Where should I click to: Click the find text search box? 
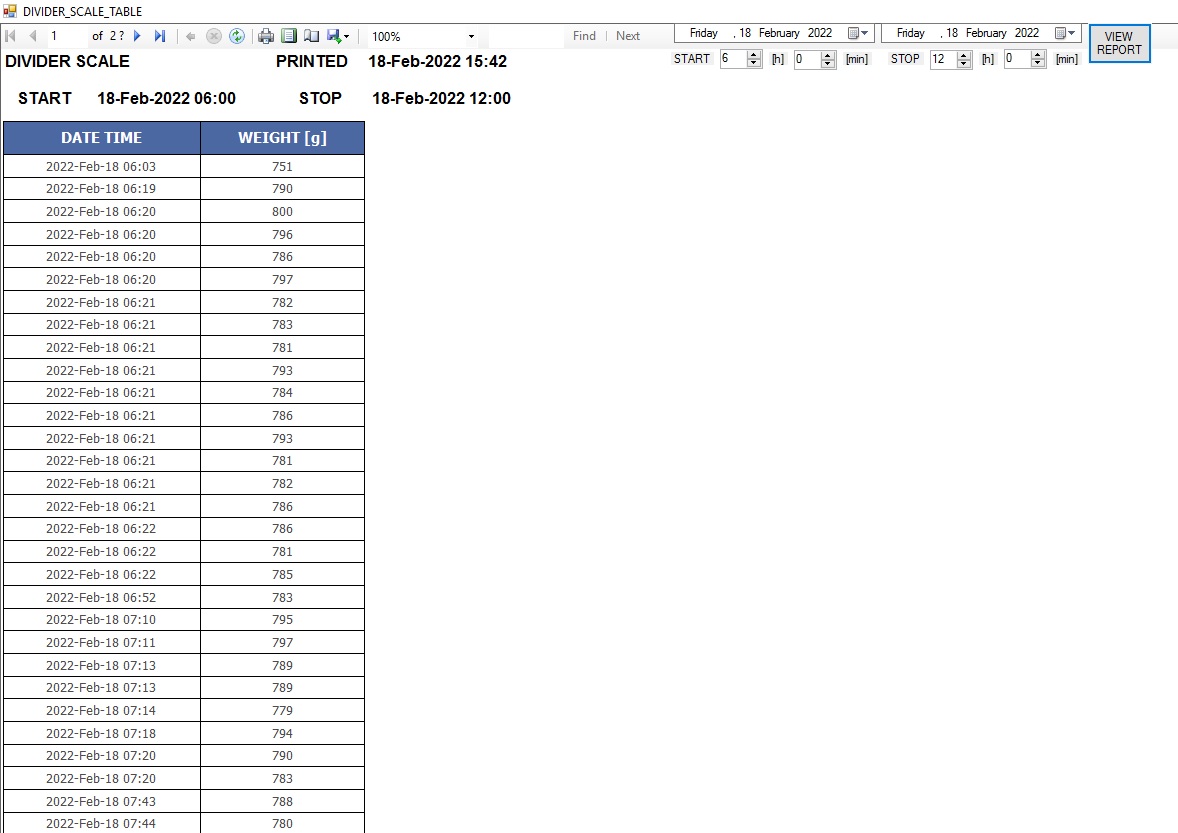(525, 36)
